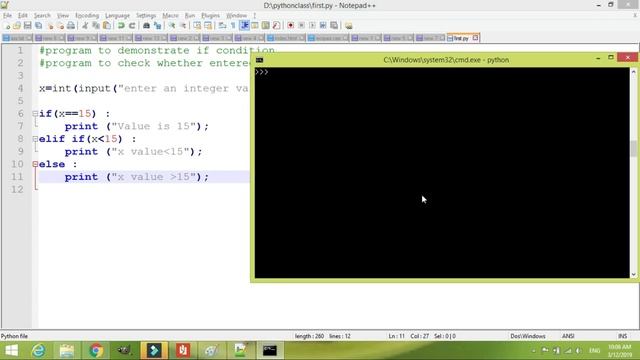Viewport: 640px width, 360px height.
Task: Click the cmd window system menu icon
Action: coord(259,60)
